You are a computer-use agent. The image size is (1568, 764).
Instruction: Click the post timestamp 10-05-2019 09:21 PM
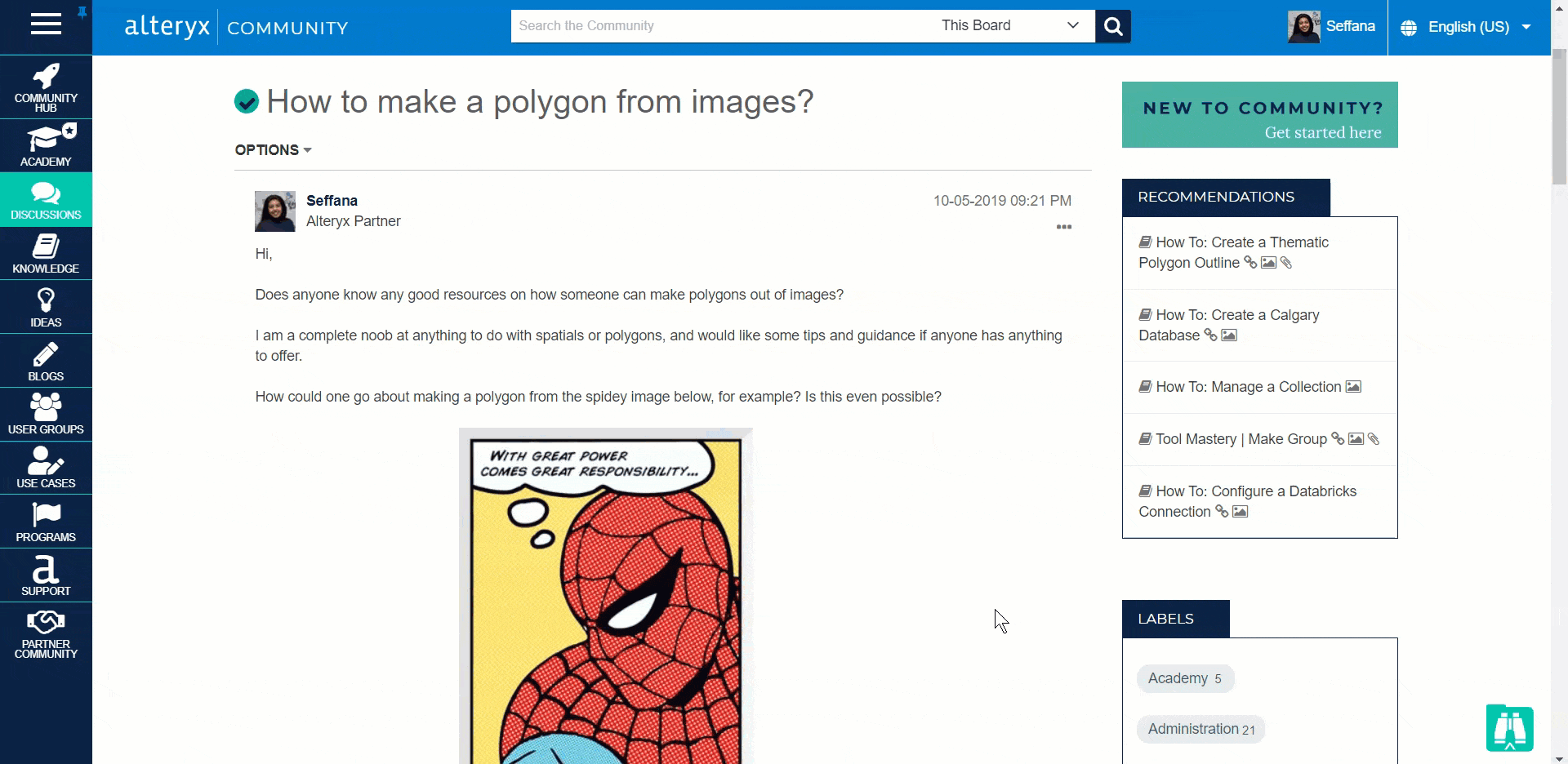coord(1002,201)
